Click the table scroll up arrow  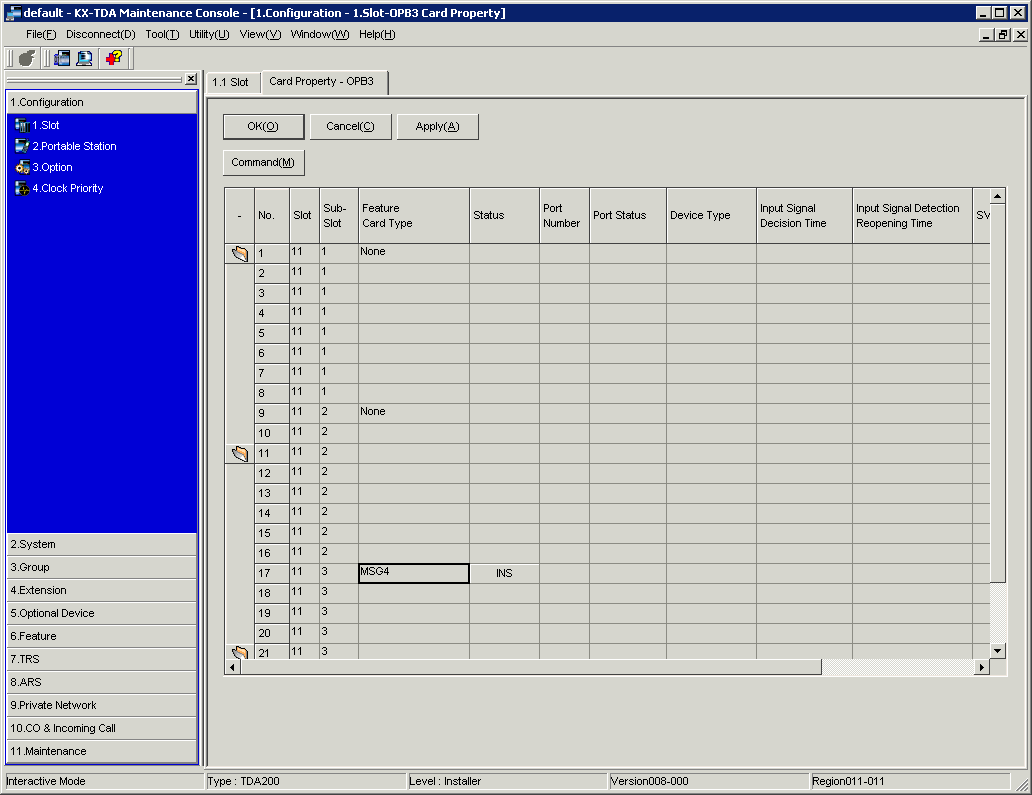(x=998, y=196)
